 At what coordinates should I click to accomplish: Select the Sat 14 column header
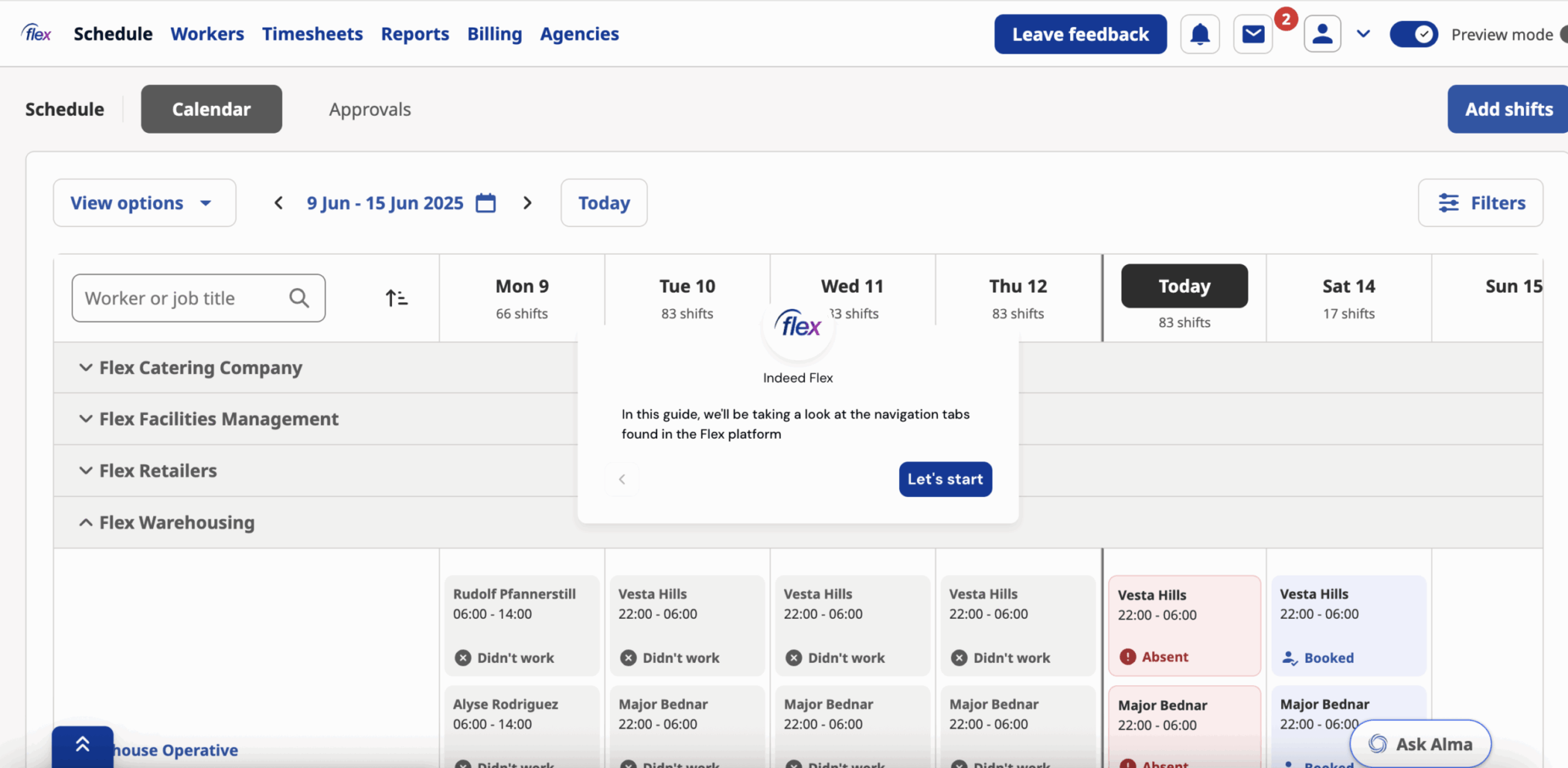pyautogui.click(x=1348, y=298)
